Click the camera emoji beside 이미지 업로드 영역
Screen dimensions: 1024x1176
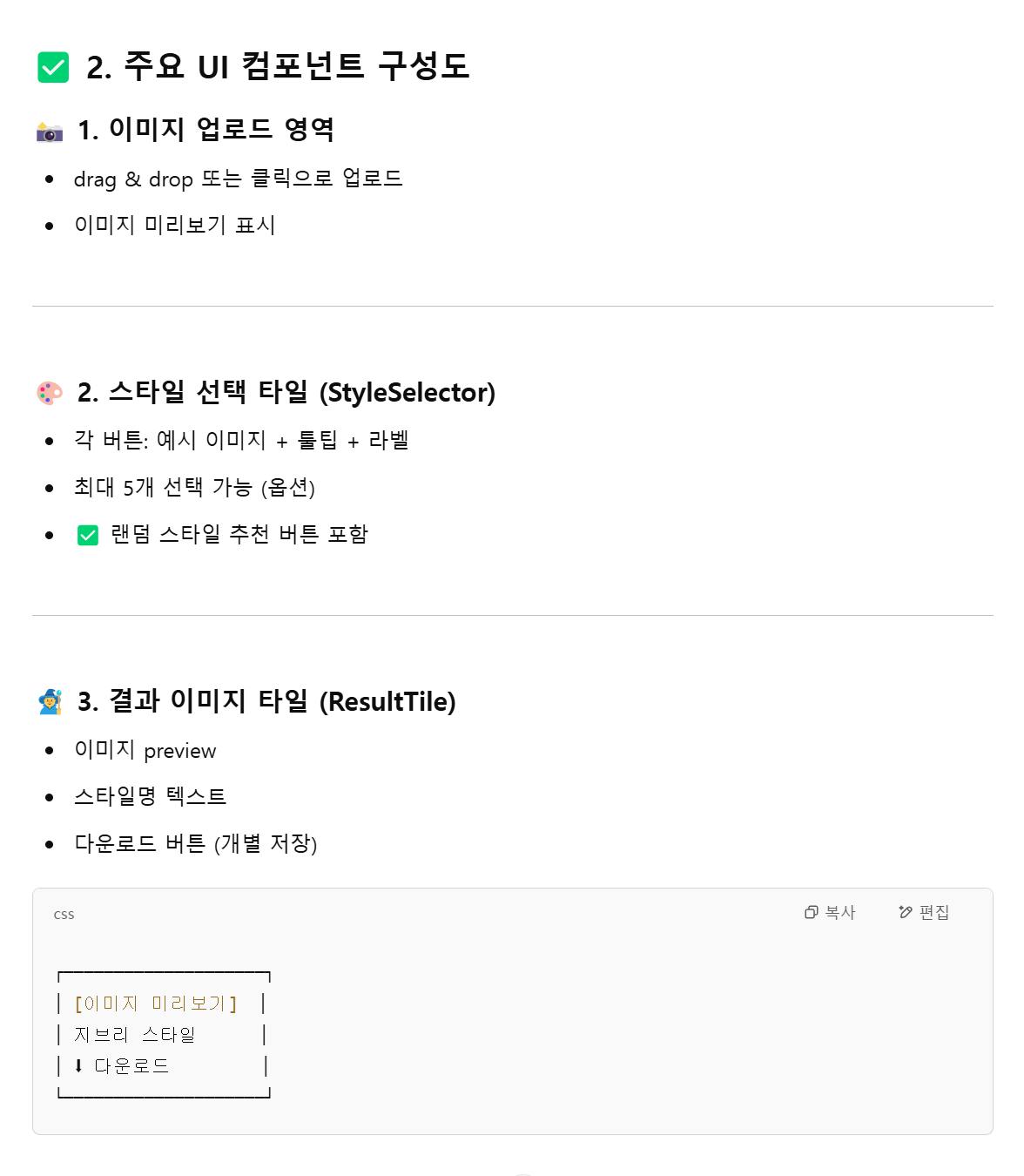pos(50,132)
